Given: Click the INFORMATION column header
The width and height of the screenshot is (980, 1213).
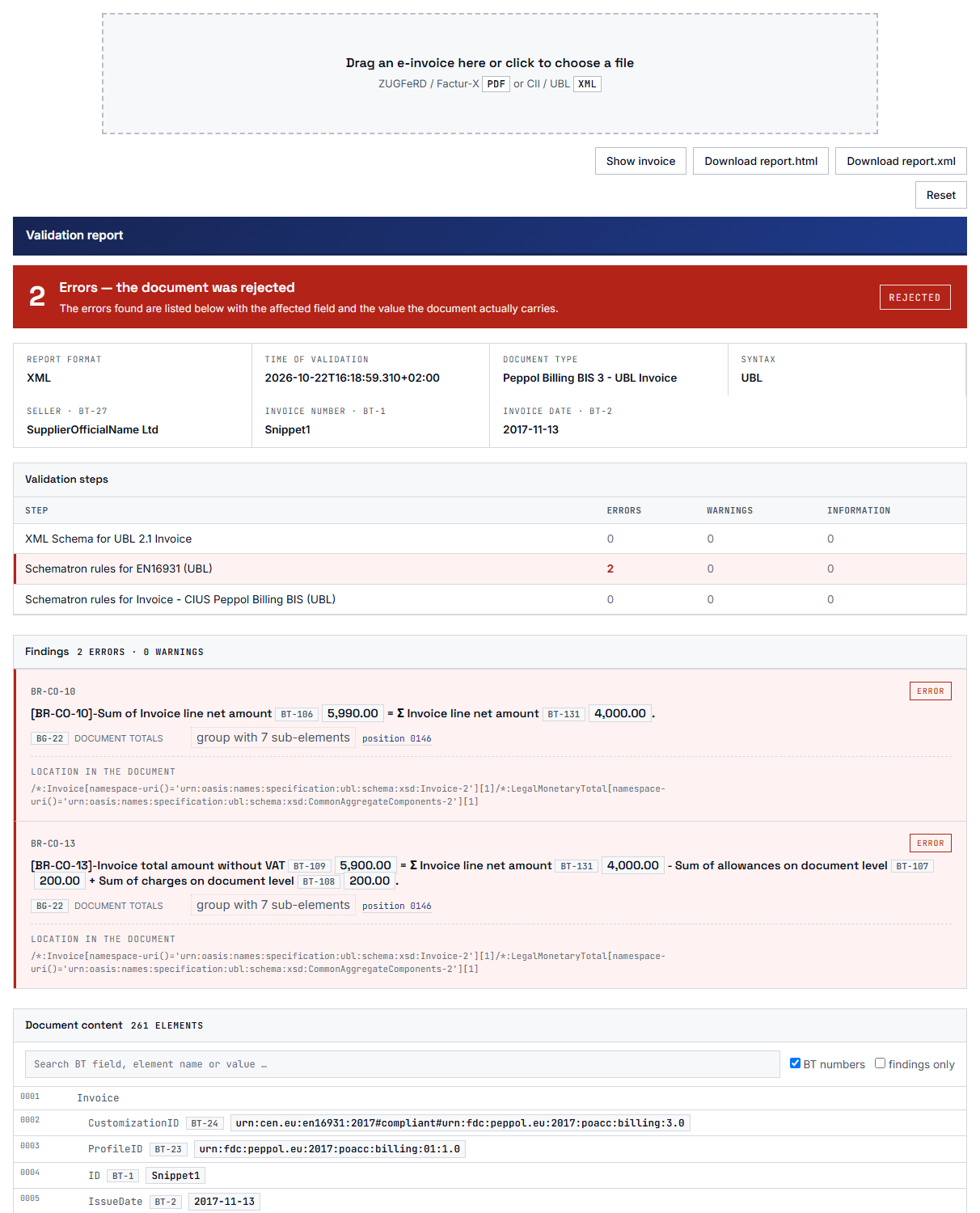Looking at the screenshot, I should click(859, 510).
